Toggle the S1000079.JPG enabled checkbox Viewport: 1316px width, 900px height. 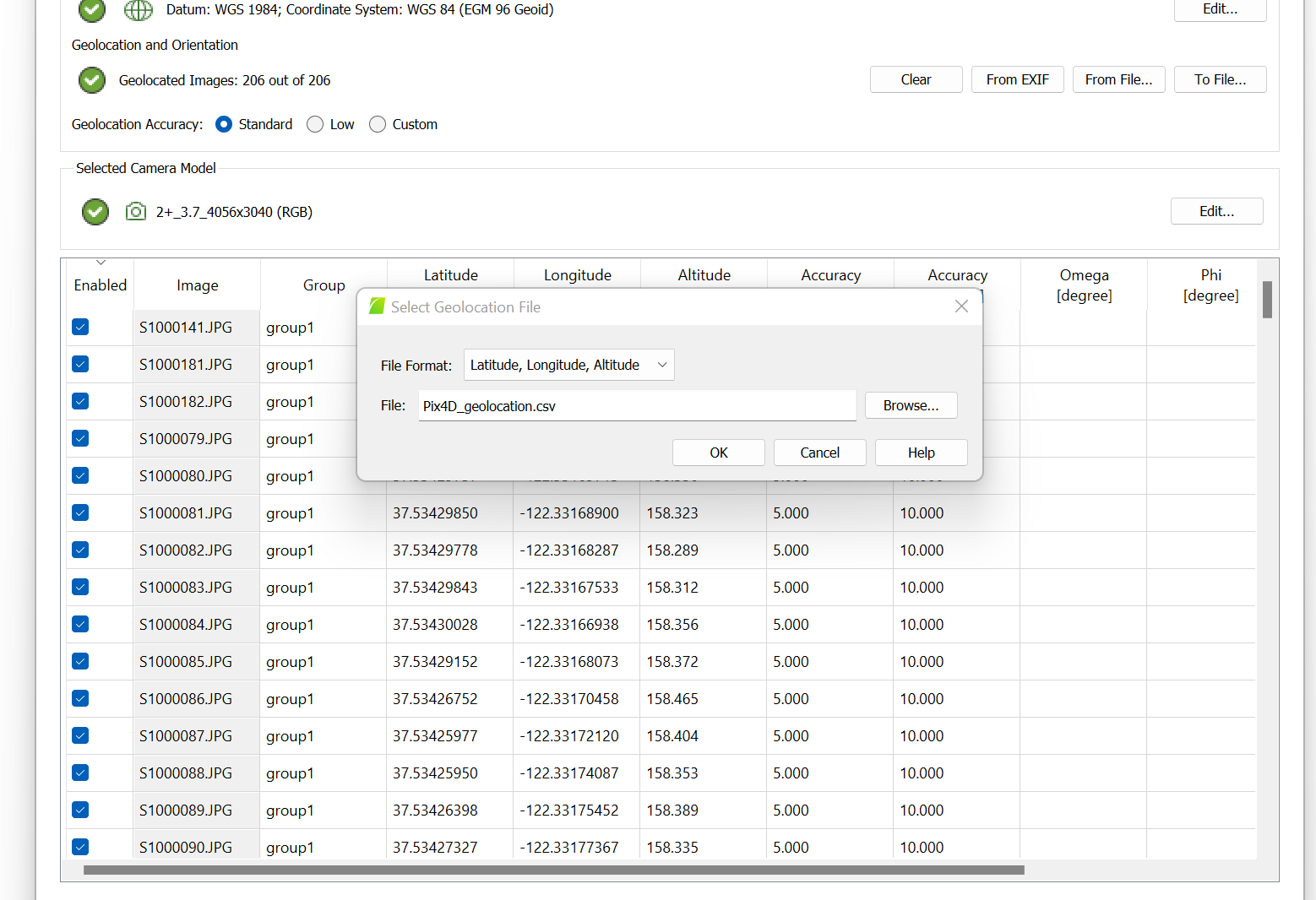[80, 438]
